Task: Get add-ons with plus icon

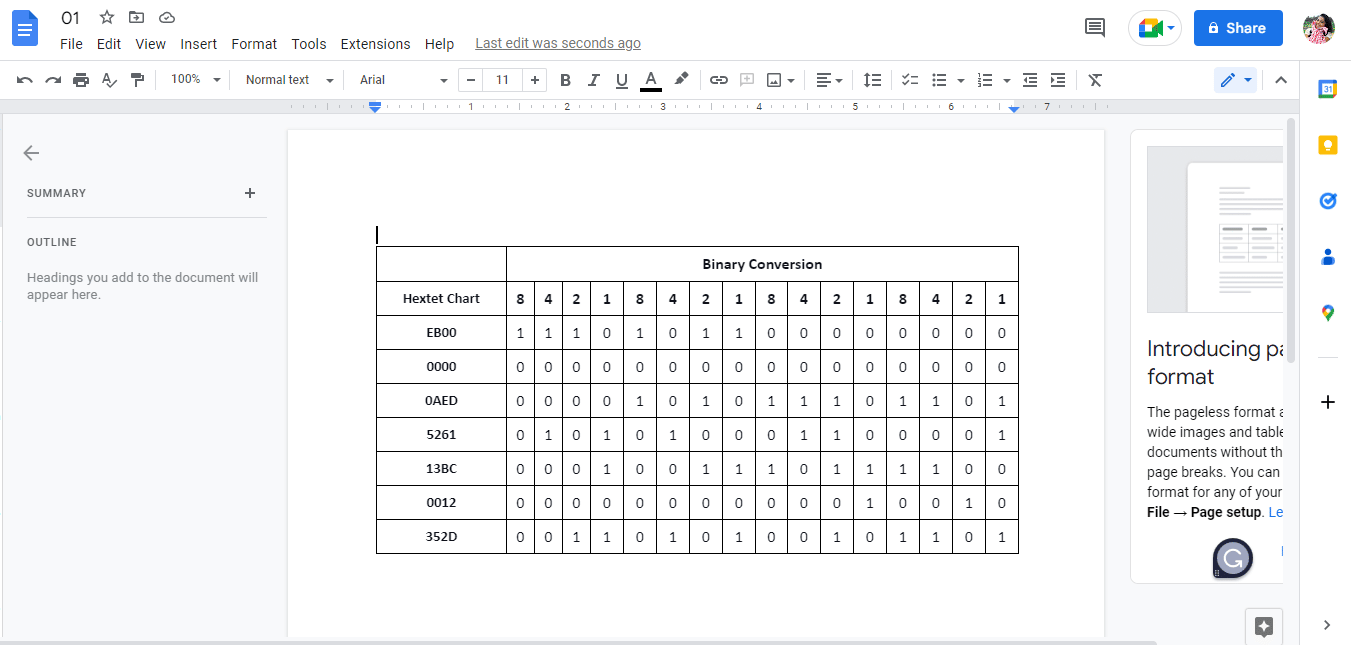Action: [1328, 402]
